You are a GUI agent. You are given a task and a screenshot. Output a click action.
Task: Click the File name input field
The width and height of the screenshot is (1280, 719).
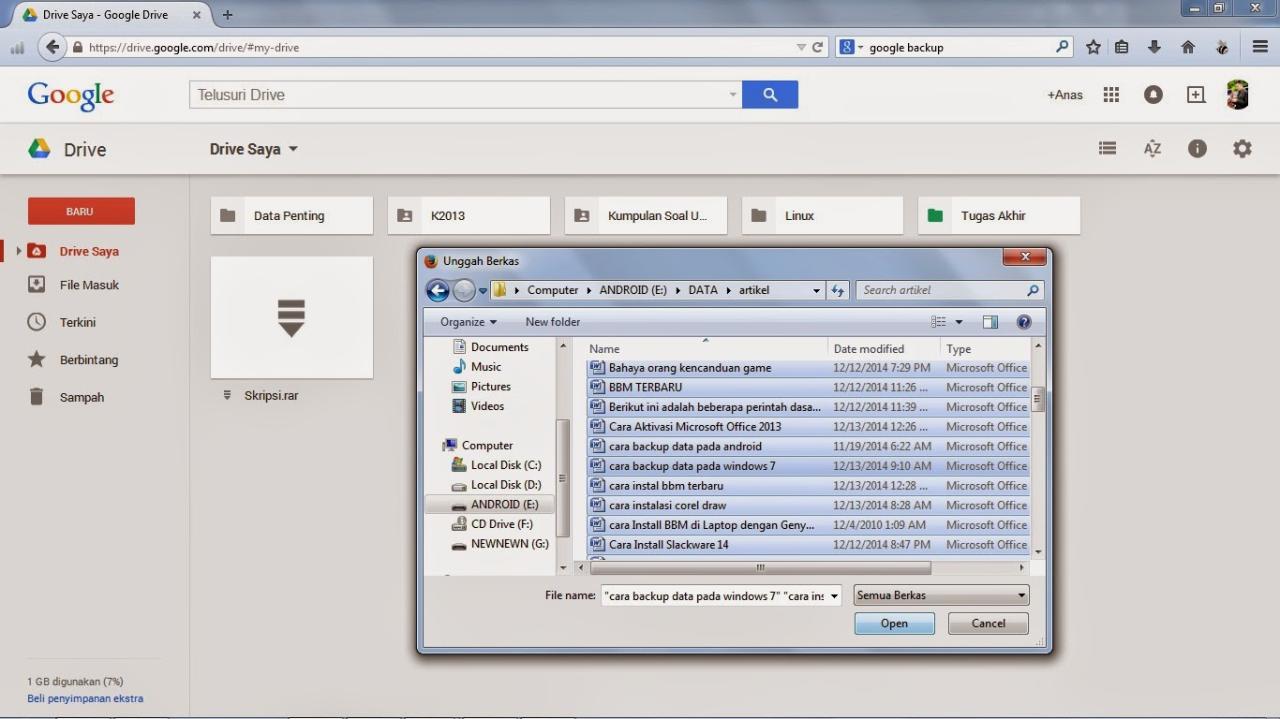pos(715,595)
